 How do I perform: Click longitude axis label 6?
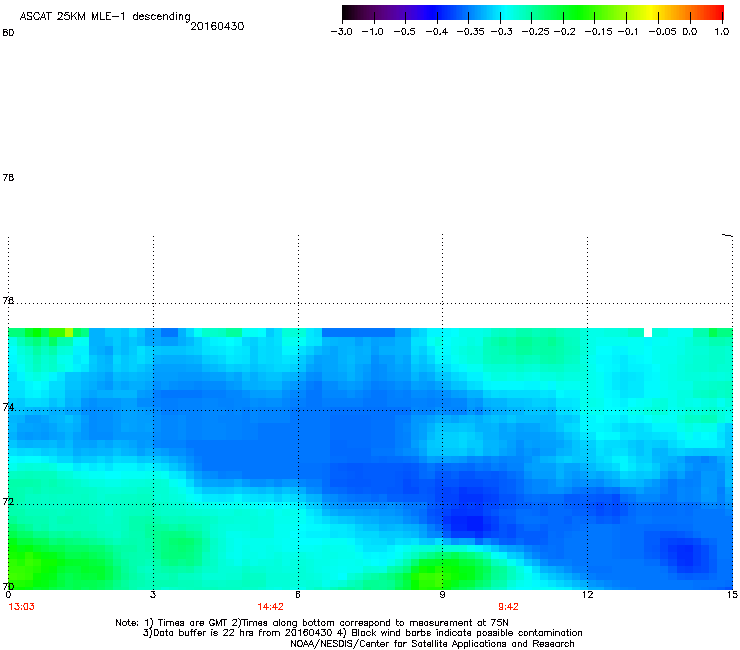point(298,595)
